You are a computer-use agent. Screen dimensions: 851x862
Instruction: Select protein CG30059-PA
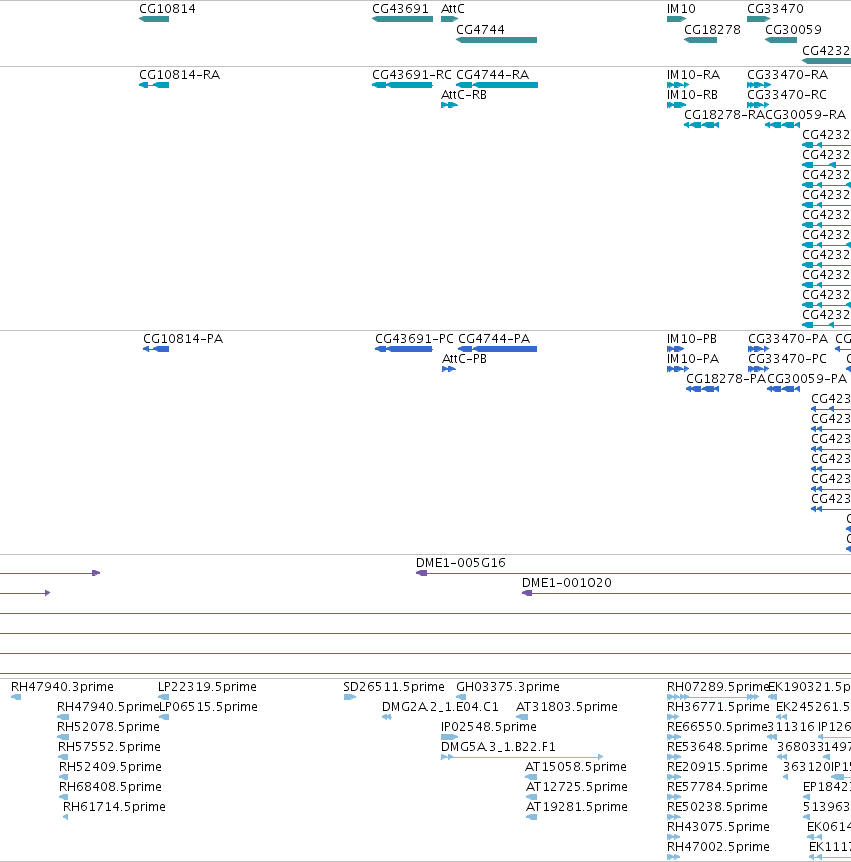tap(783, 389)
